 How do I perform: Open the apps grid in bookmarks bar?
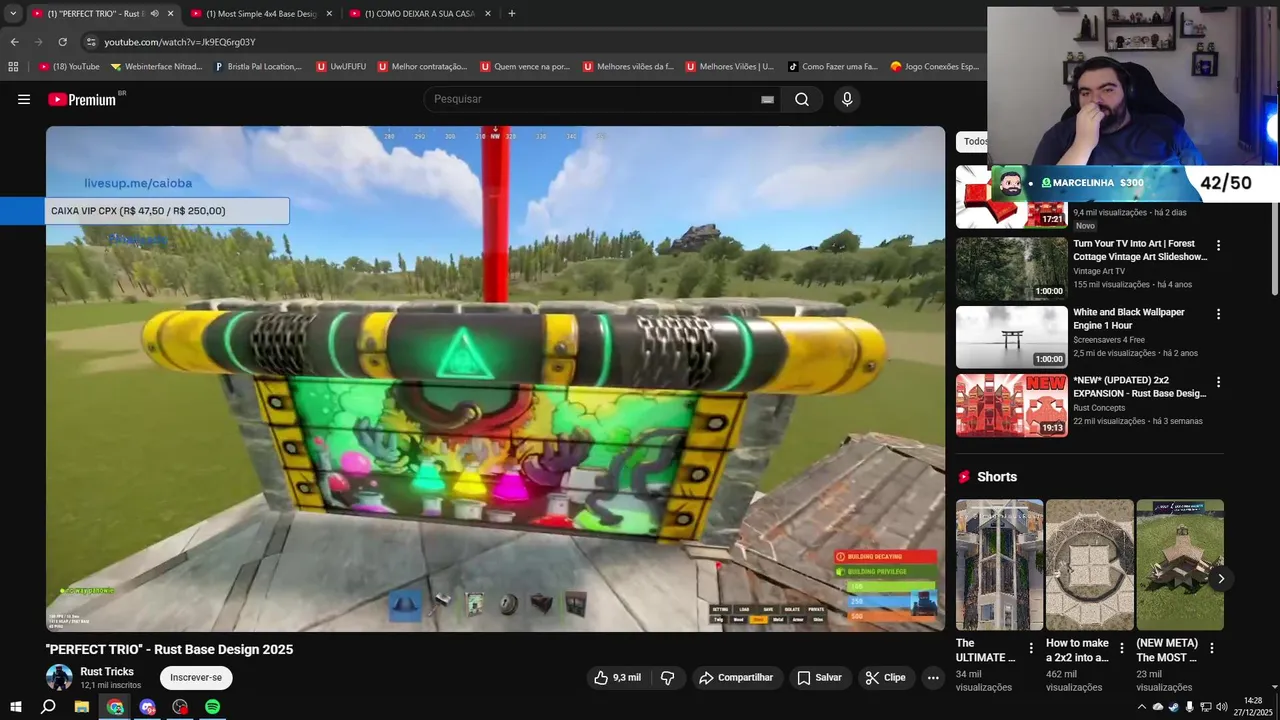tap(13, 67)
